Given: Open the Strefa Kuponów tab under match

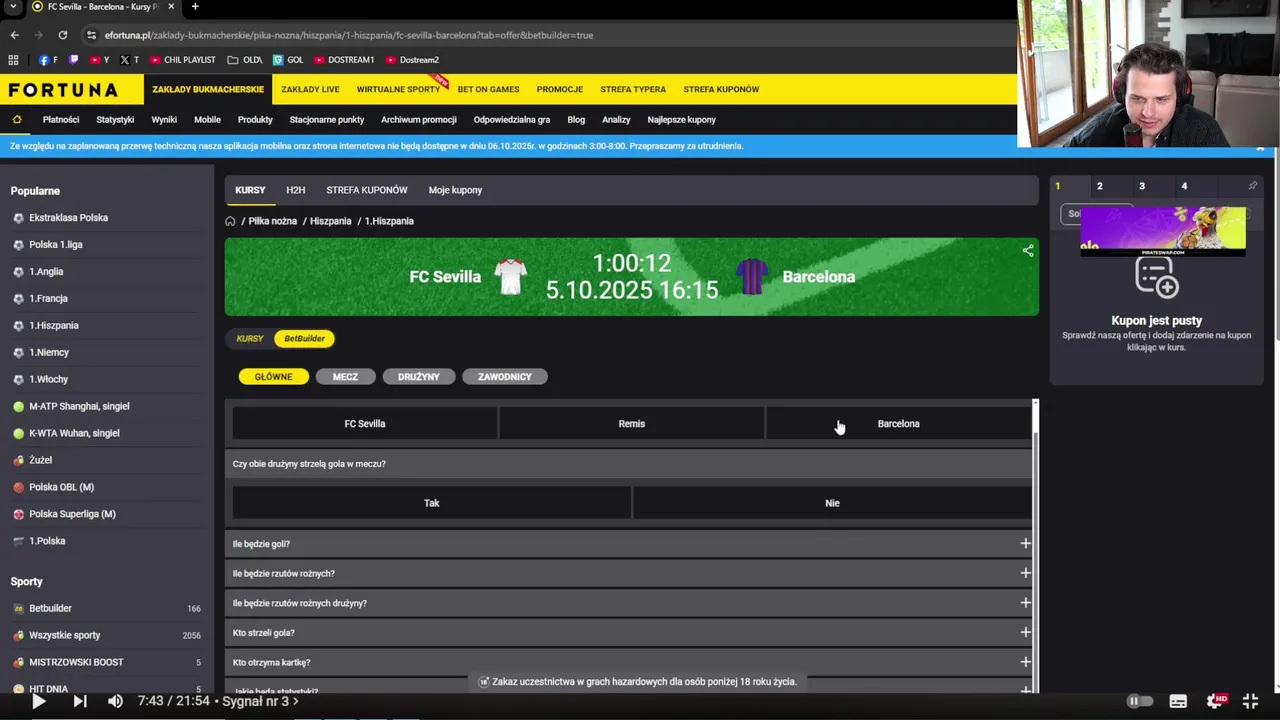Looking at the screenshot, I should 367,190.
